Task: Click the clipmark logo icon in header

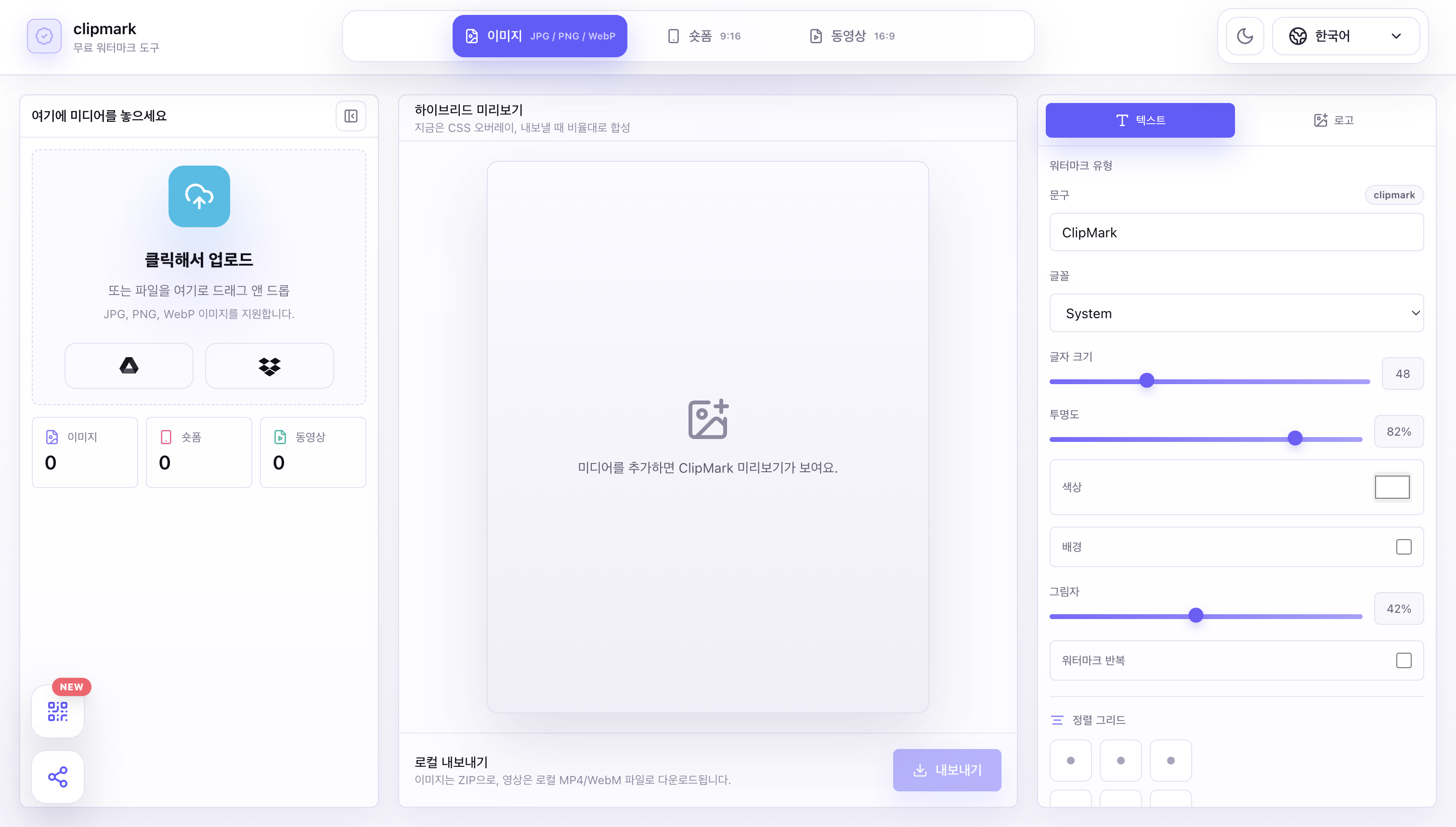Action: pyautogui.click(x=44, y=37)
